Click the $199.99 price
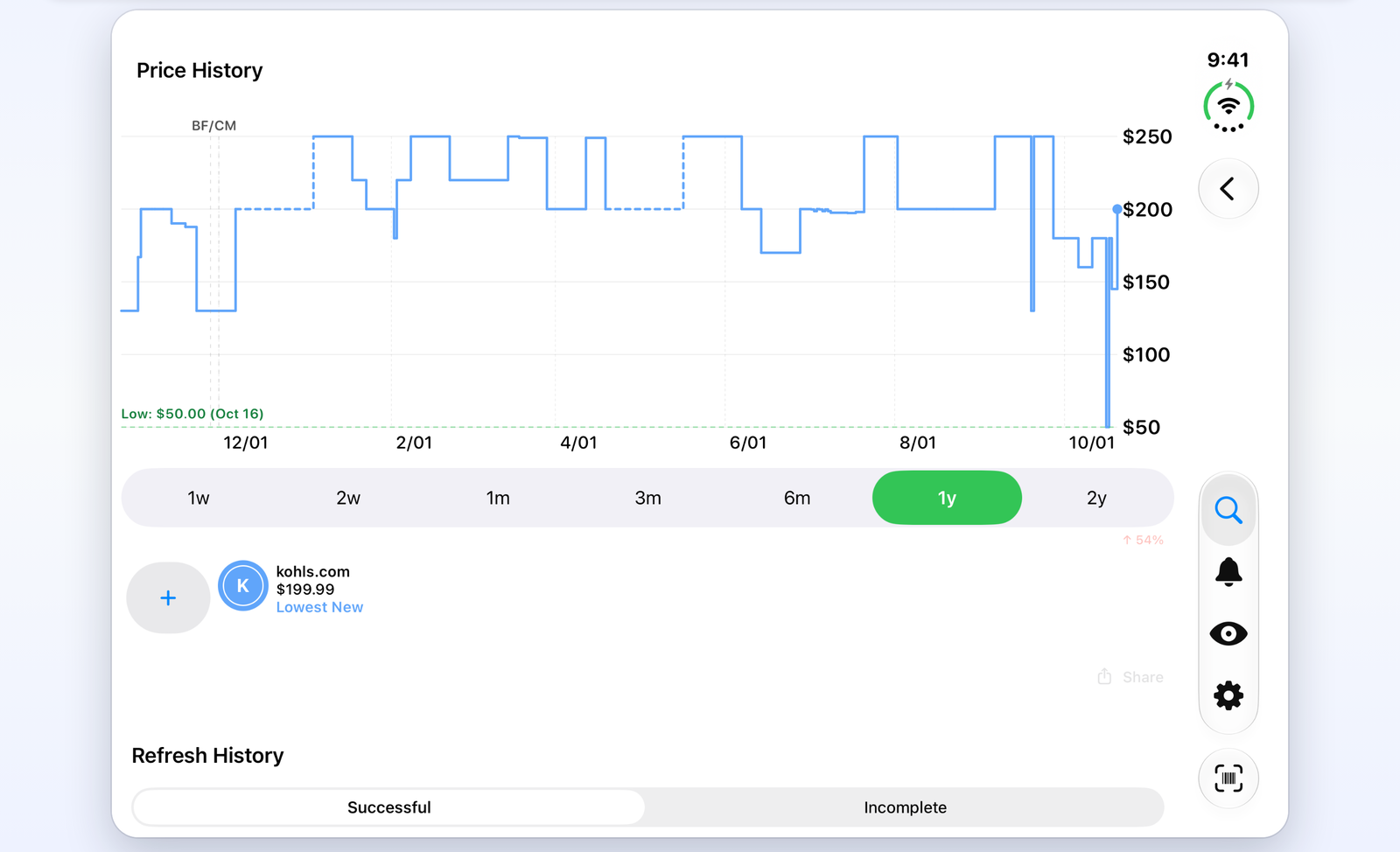Image resolution: width=1400 pixels, height=852 pixels. coord(305,590)
